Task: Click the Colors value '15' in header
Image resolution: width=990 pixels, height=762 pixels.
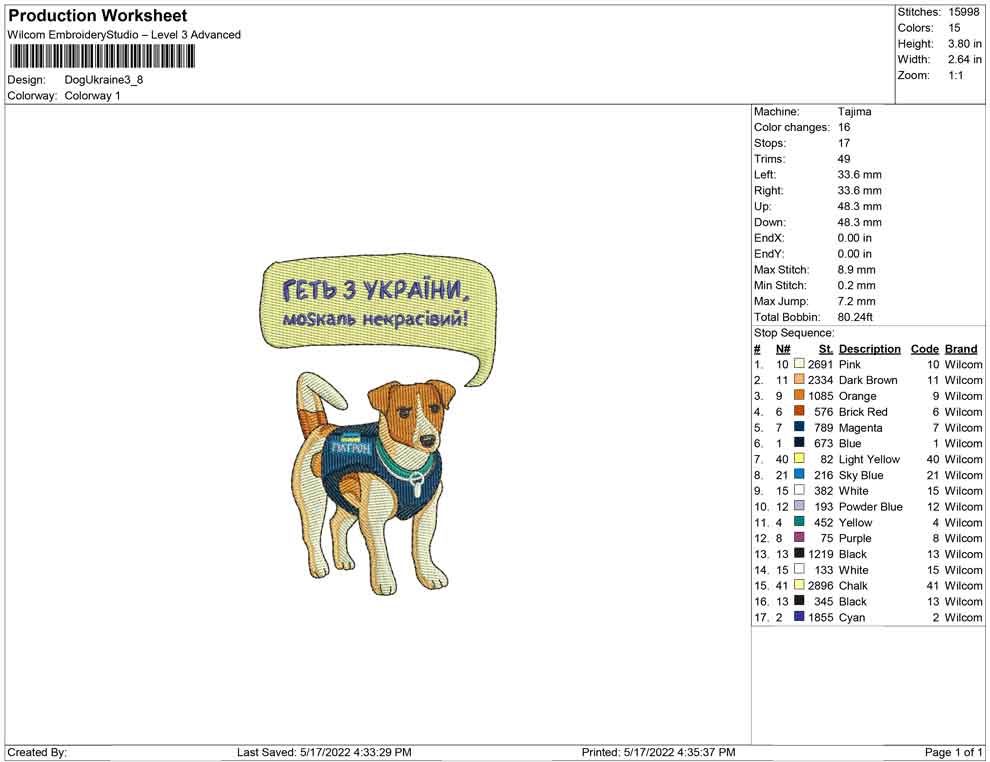Action: 954,28
